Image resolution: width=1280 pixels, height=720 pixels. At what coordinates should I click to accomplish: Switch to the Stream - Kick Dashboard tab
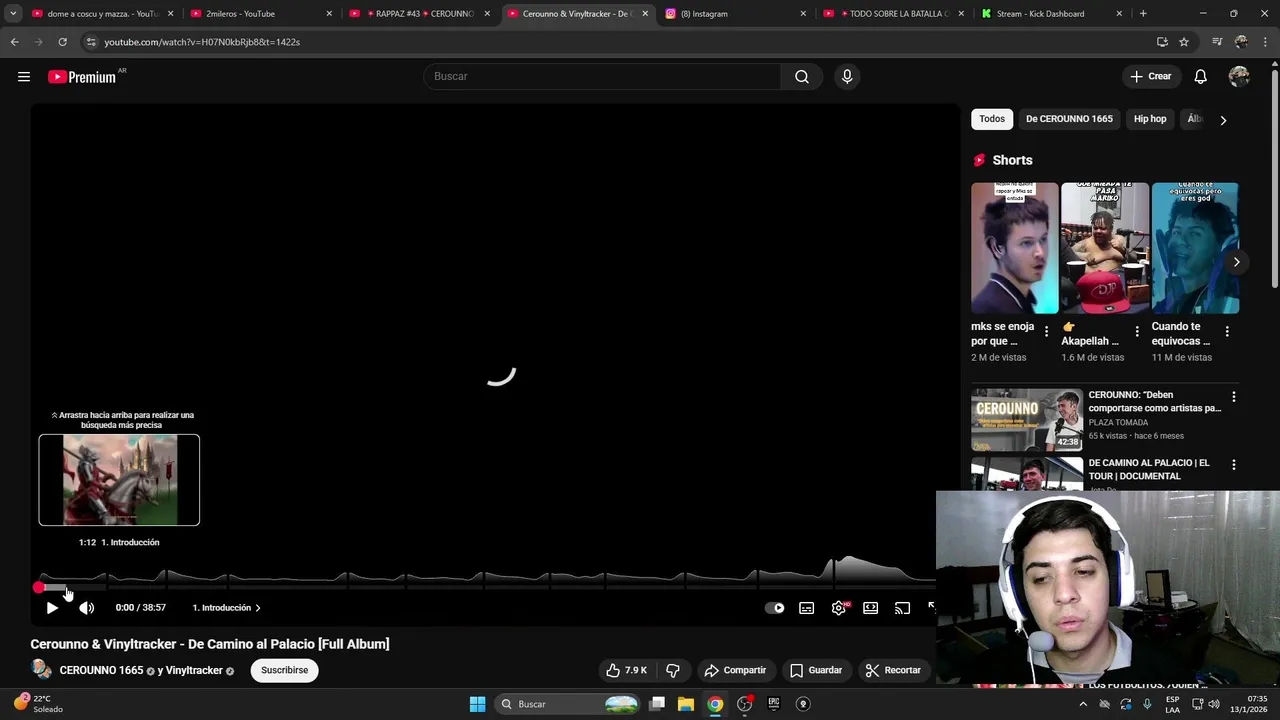tap(1050, 14)
